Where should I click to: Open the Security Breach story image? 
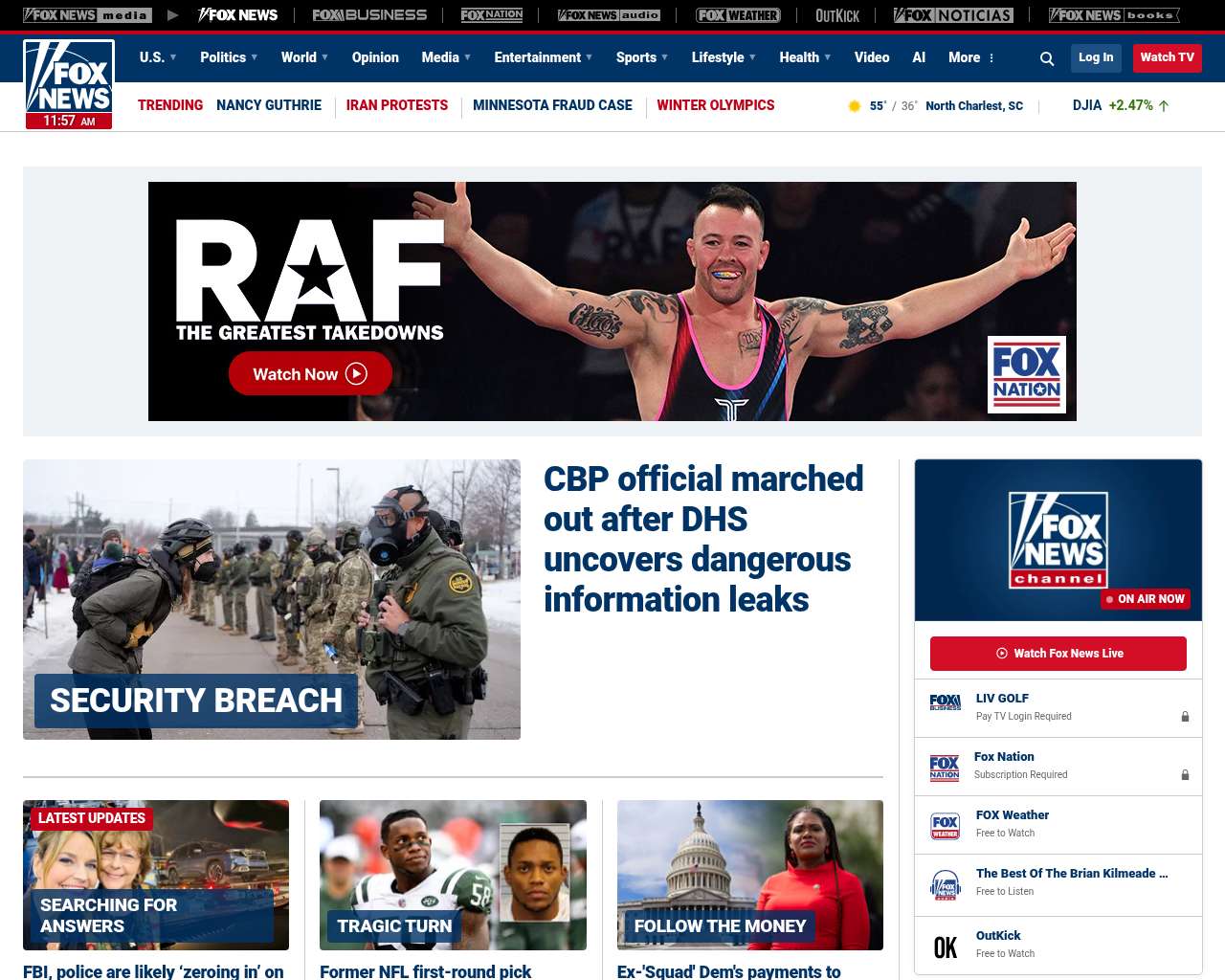click(272, 599)
